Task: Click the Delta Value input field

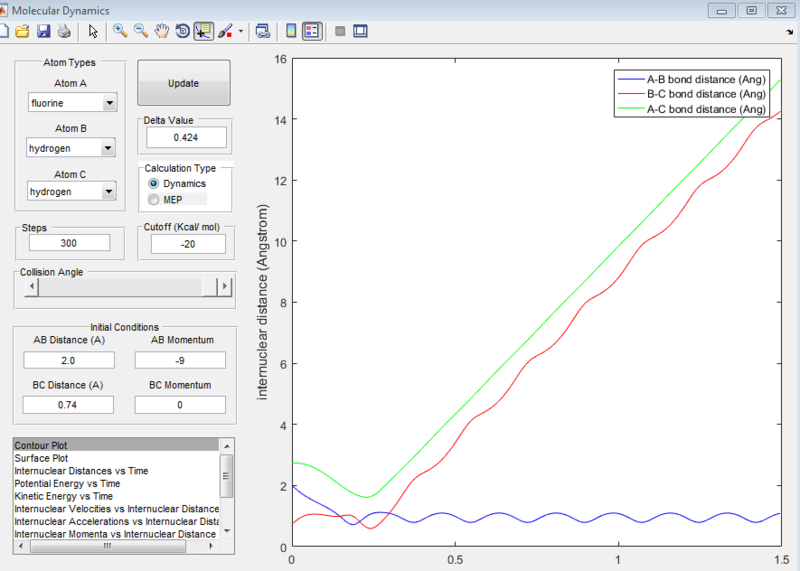Action: coord(186,137)
